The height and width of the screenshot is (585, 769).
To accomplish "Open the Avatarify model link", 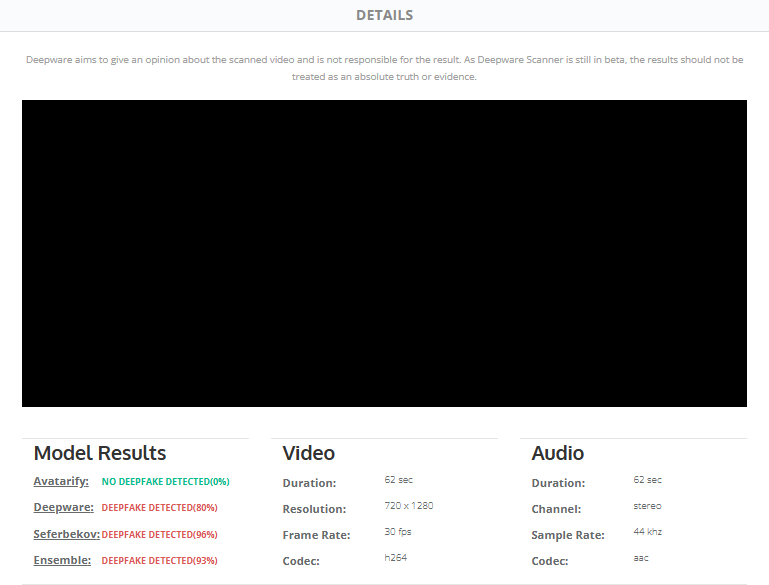I will point(61,481).
